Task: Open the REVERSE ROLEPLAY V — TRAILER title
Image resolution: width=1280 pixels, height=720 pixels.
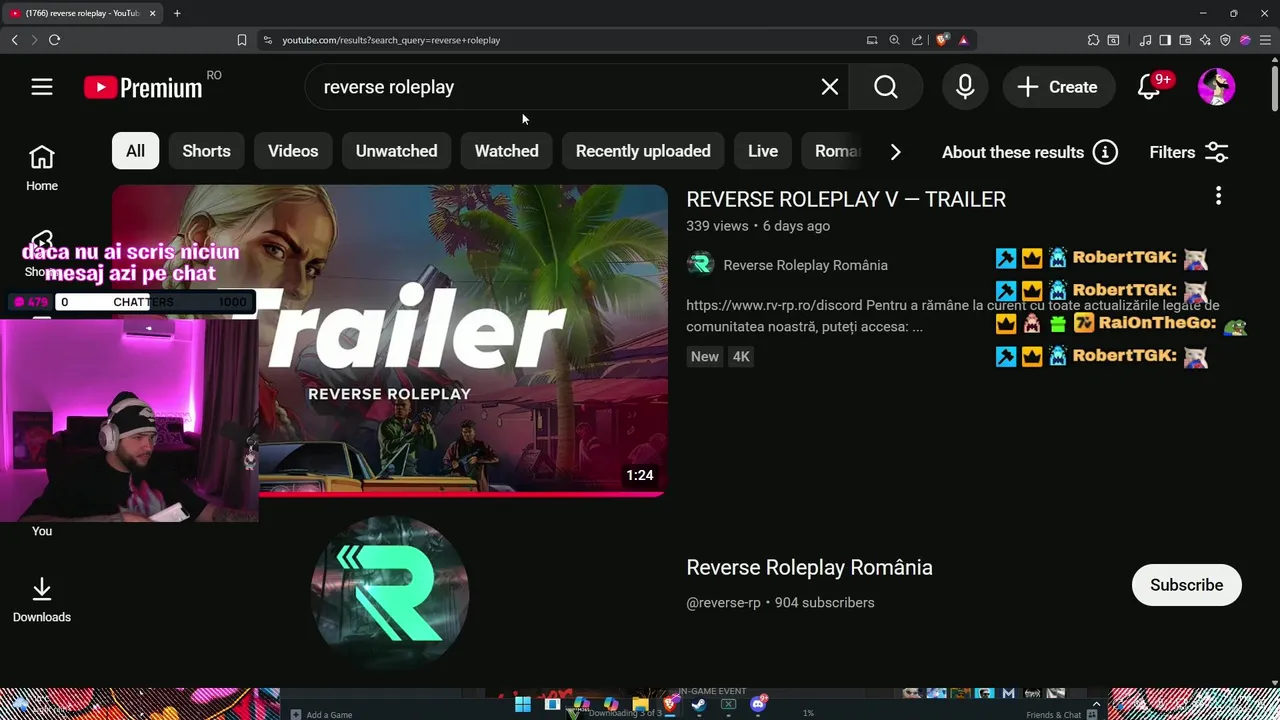Action: click(846, 199)
